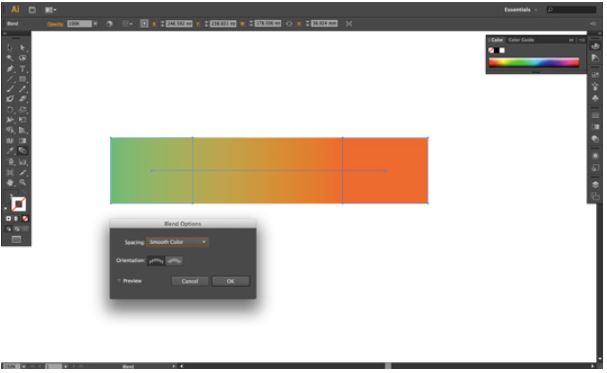Choose Align to Page orientation
Viewport: 607px width, 373px height.
(156, 261)
